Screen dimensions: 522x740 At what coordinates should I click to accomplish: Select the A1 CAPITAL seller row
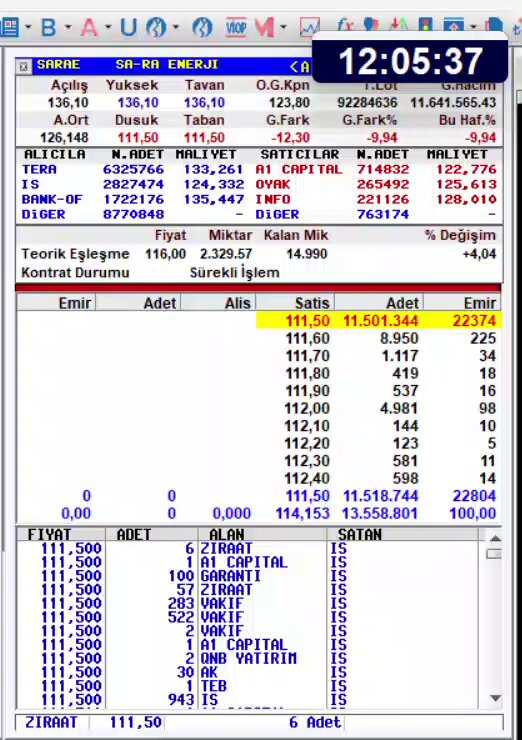pos(376,169)
